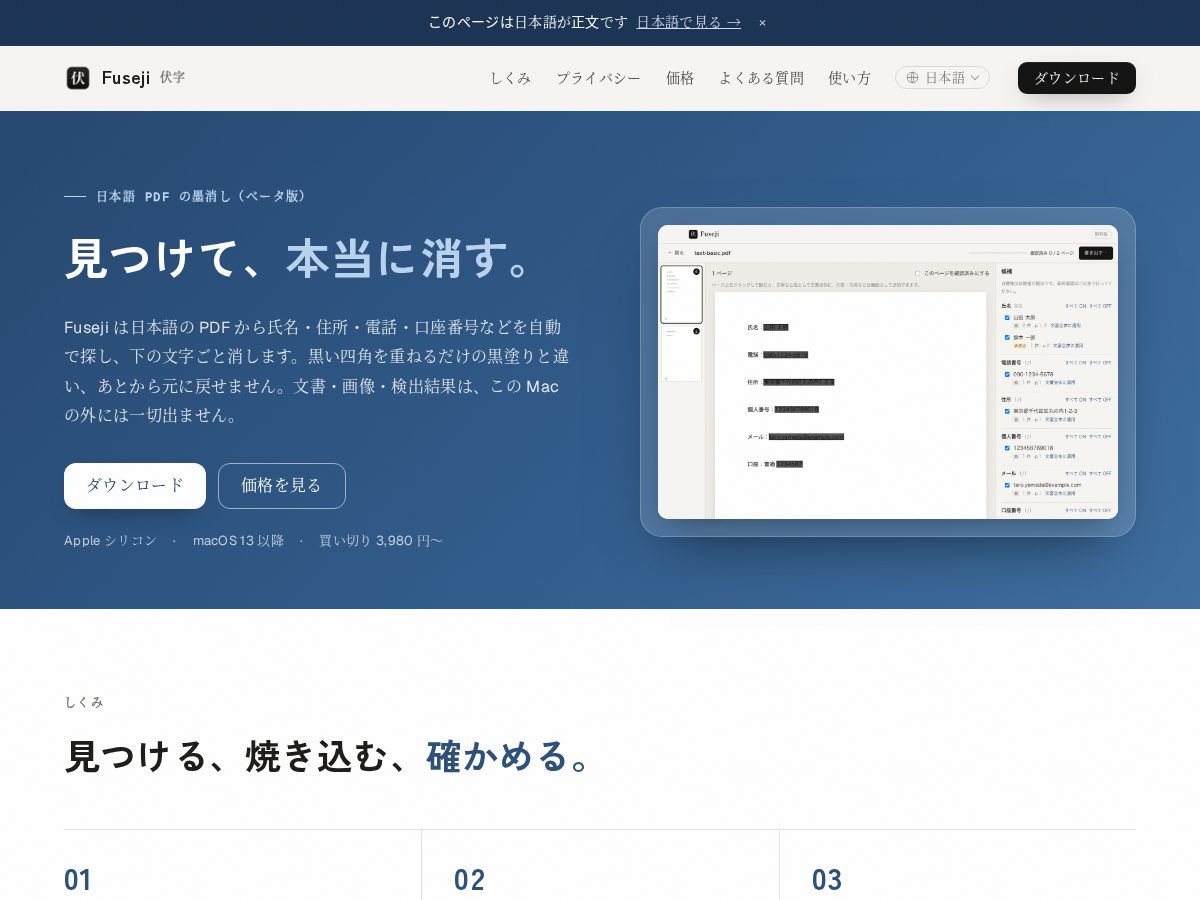Viewport: 1200px width, 900px height.
Task: Select page 1 thumbnail in app preview
Action: coord(681,295)
